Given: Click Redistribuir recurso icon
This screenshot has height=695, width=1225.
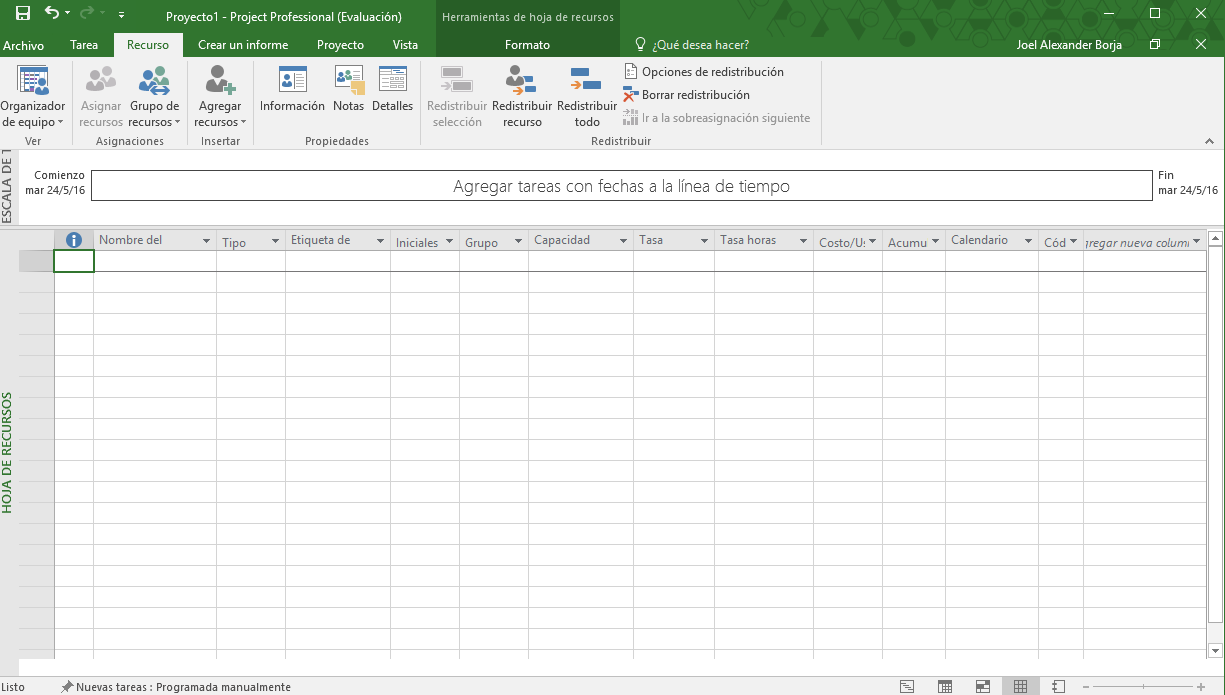Looking at the screenshot, I should tap(521, 82).
